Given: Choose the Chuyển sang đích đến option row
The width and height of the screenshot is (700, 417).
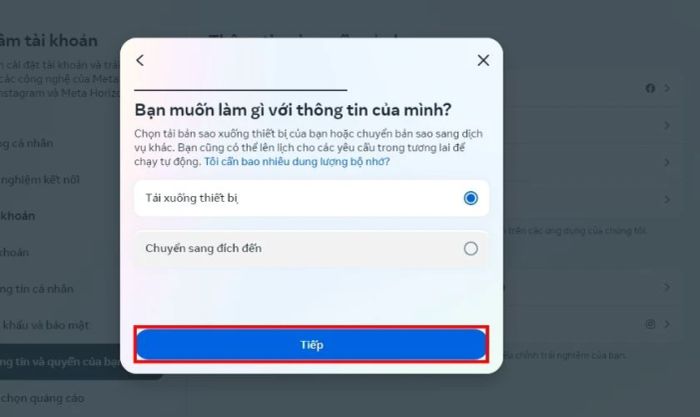Looking at the screenshot, I should [311, 249].
